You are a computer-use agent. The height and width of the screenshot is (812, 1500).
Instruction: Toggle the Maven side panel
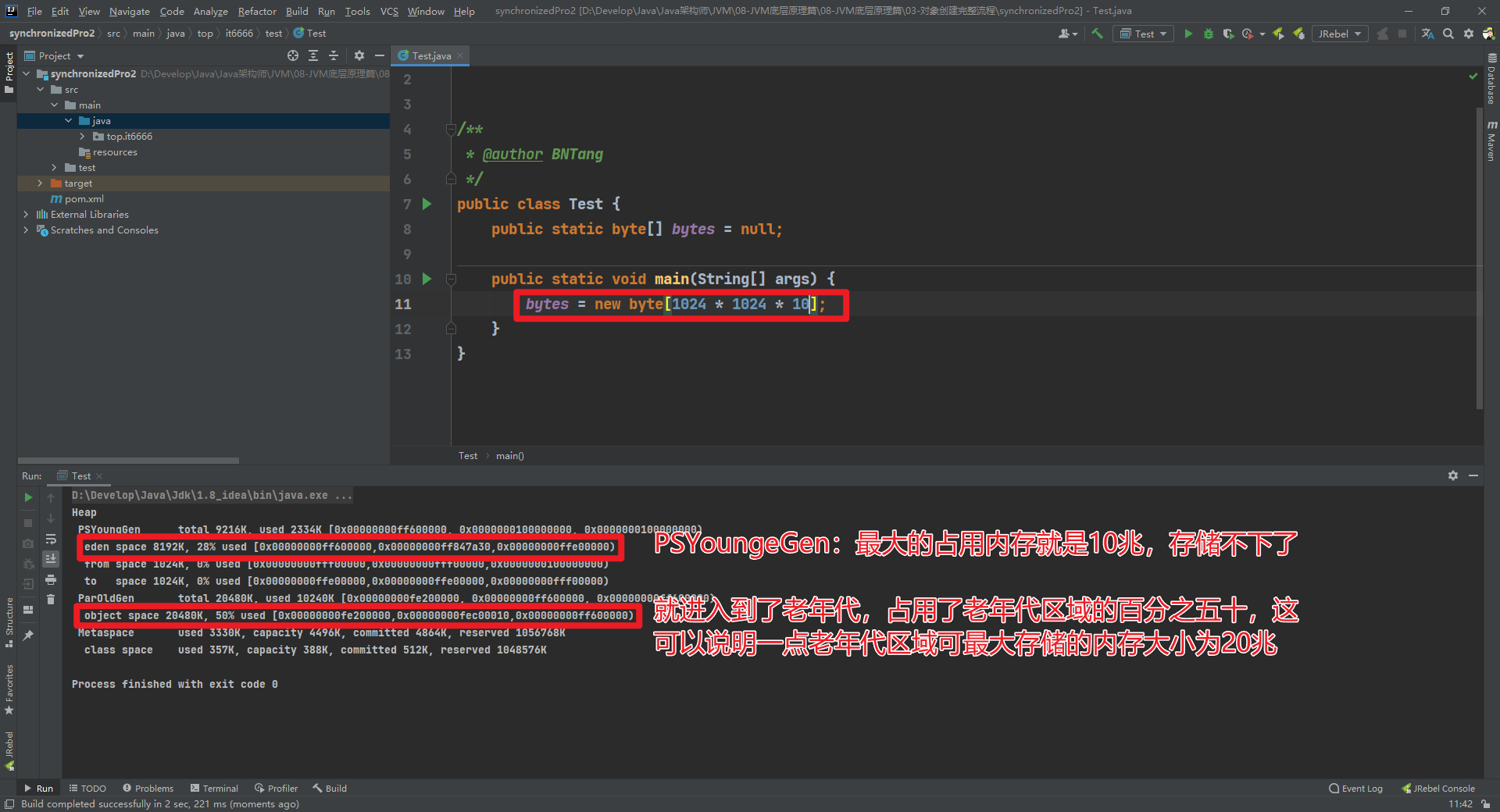pyautogui.click(x=1491, y=141)
